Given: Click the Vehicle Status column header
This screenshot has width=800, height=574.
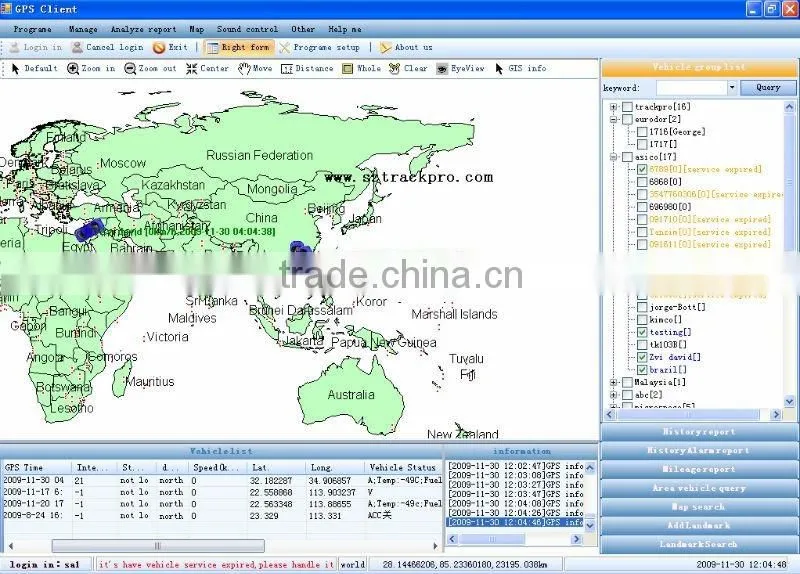Looking at the screenshot, I should (x=403, y=467).
